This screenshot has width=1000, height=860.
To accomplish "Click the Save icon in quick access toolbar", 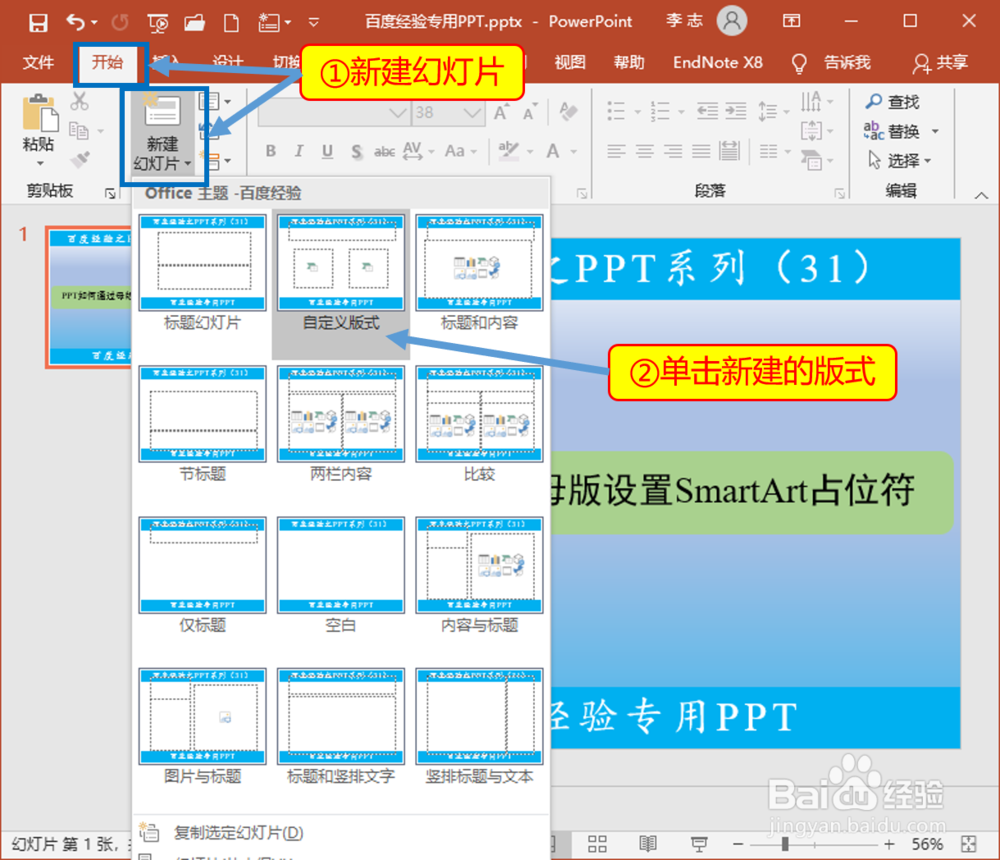I will 38,23.
